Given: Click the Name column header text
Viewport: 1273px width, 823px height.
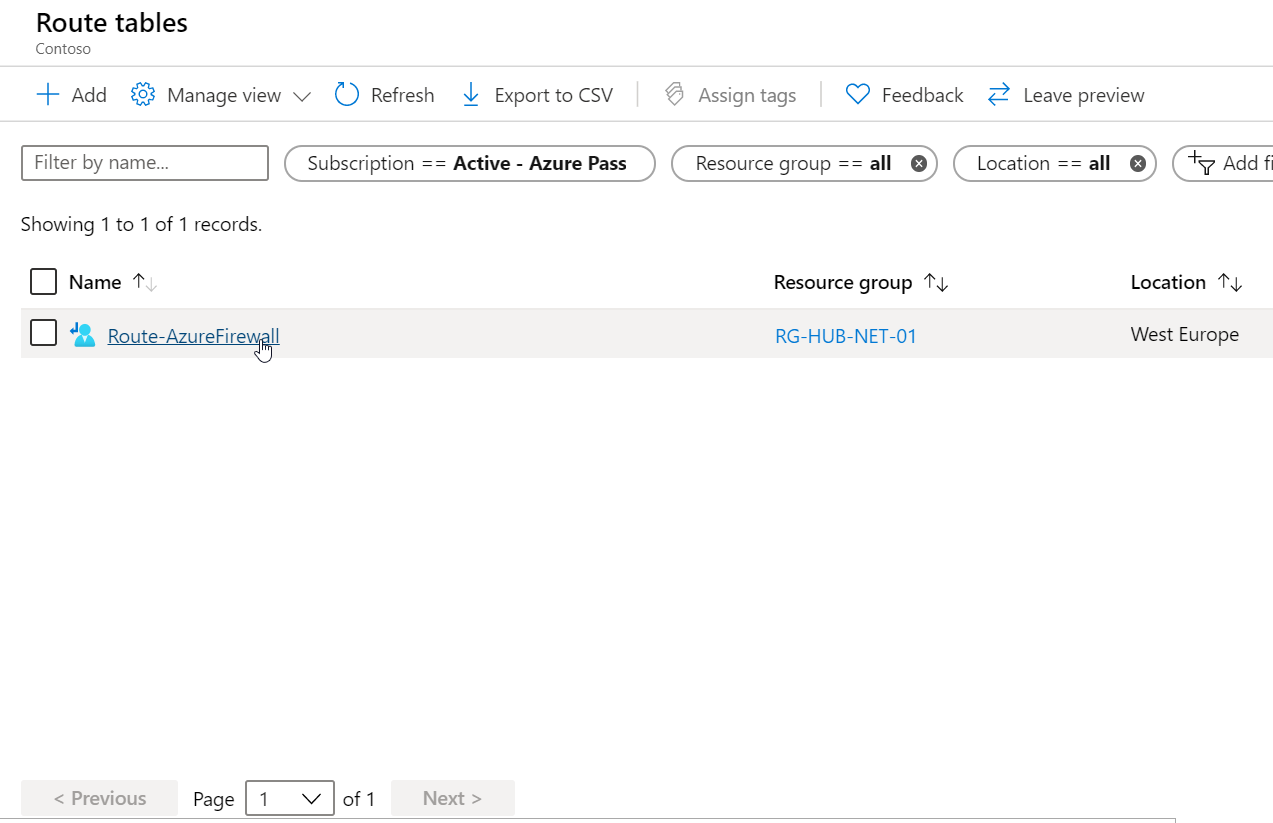Looking at the screenshot, I should [x=95, y=282].
